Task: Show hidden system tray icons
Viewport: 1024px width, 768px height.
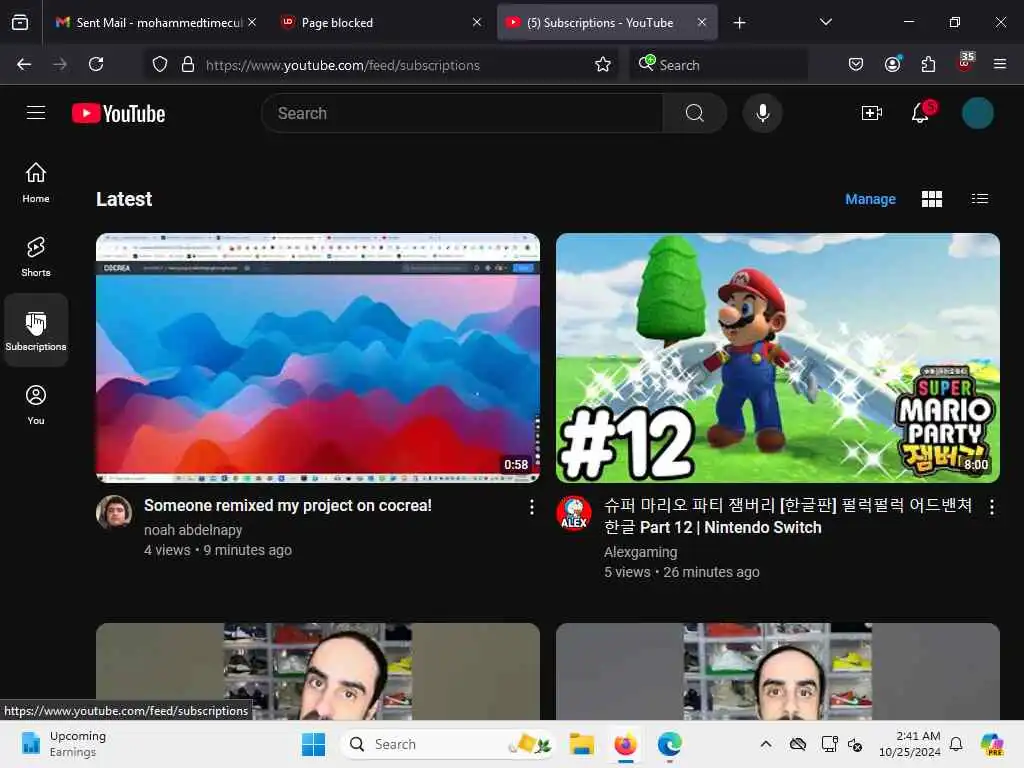Action: [x=765, y=744]
